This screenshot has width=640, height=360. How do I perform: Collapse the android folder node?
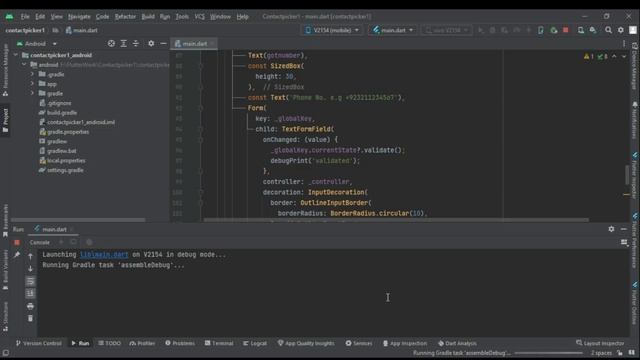coord(24,64)
